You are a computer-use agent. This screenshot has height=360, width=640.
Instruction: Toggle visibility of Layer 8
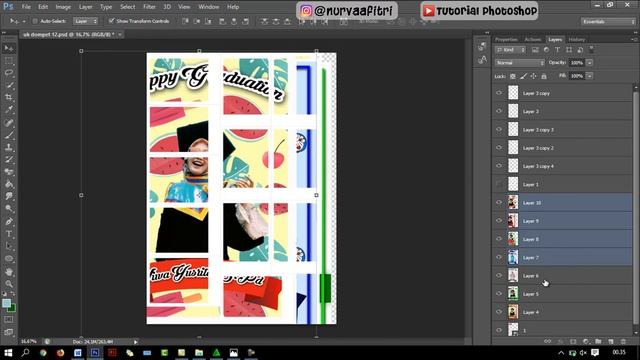[499, 239]
